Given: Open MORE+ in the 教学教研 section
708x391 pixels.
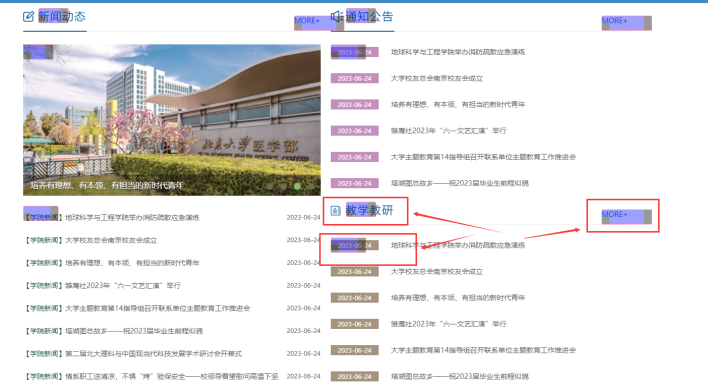Looking at the screenshot, I should (615, 214).
